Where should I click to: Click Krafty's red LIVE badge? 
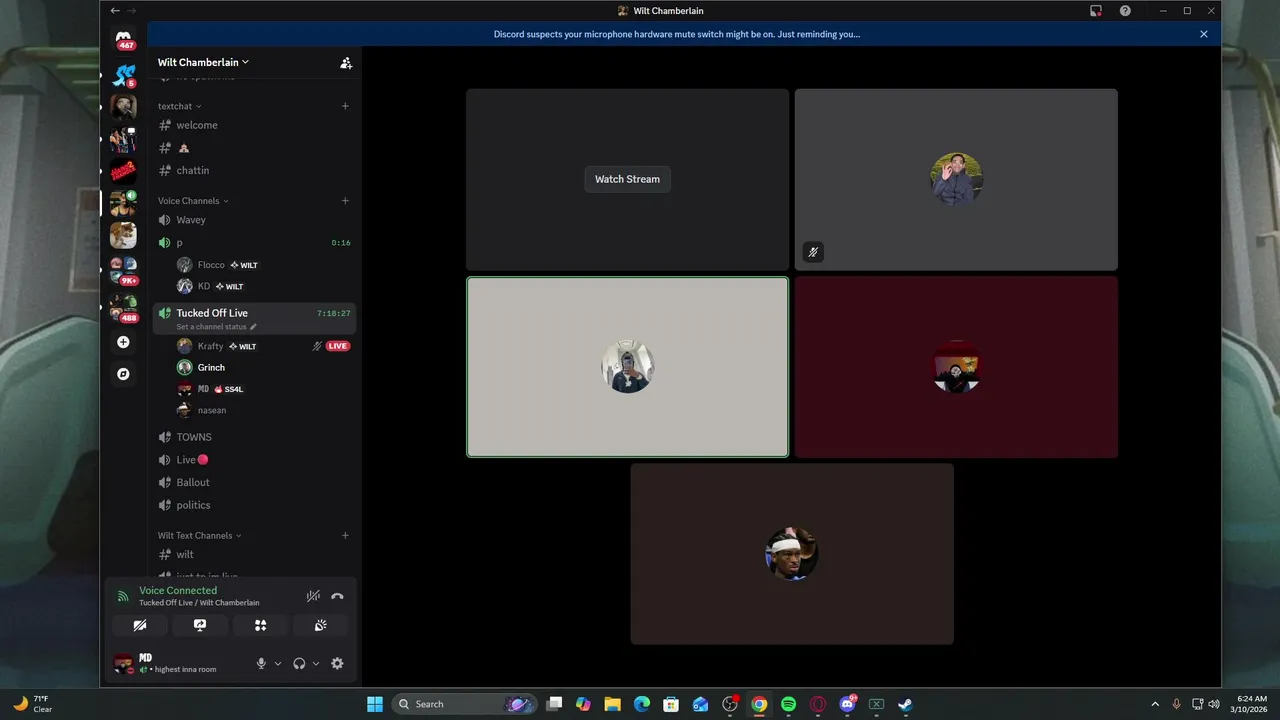[338, 346]
